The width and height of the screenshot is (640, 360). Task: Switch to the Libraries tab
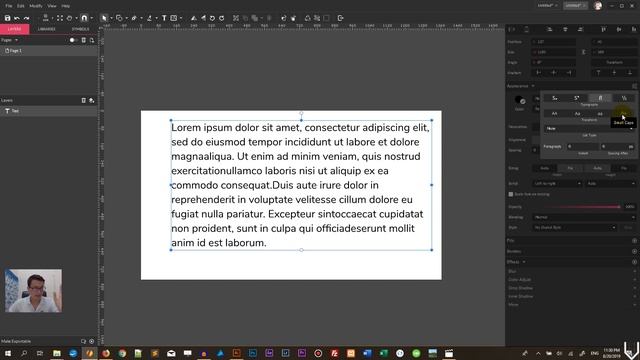point(47,29)
